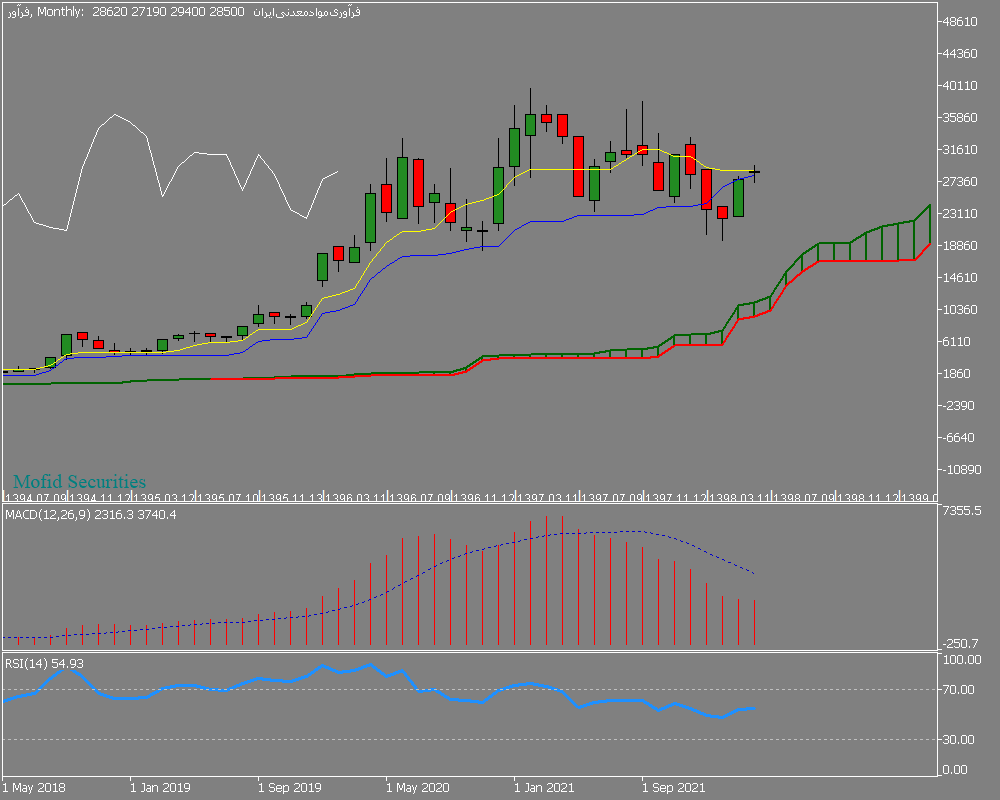Click the '1 Jan 2021' bottom date label

click(x=545, y=788)
